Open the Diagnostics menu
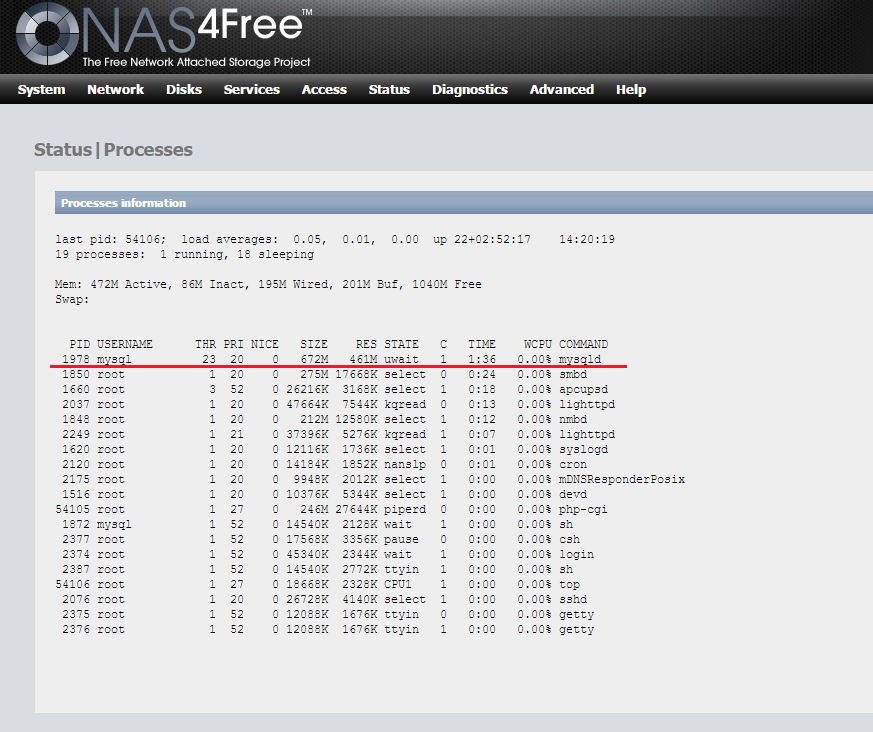Image resolution: width=873 pixels, height=732 pixels. tap(470, 90)
